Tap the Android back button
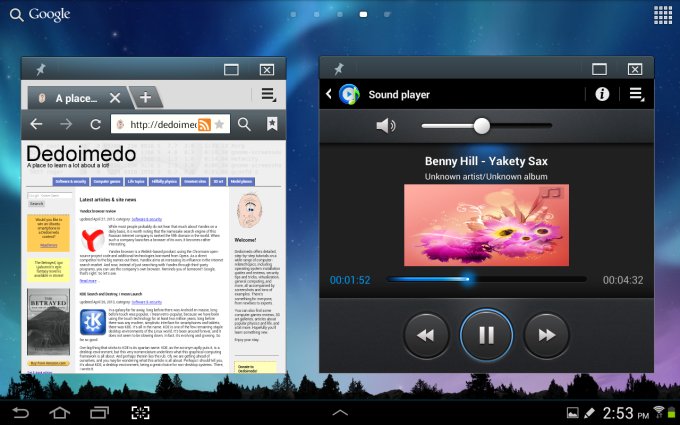 pos(20,412)
